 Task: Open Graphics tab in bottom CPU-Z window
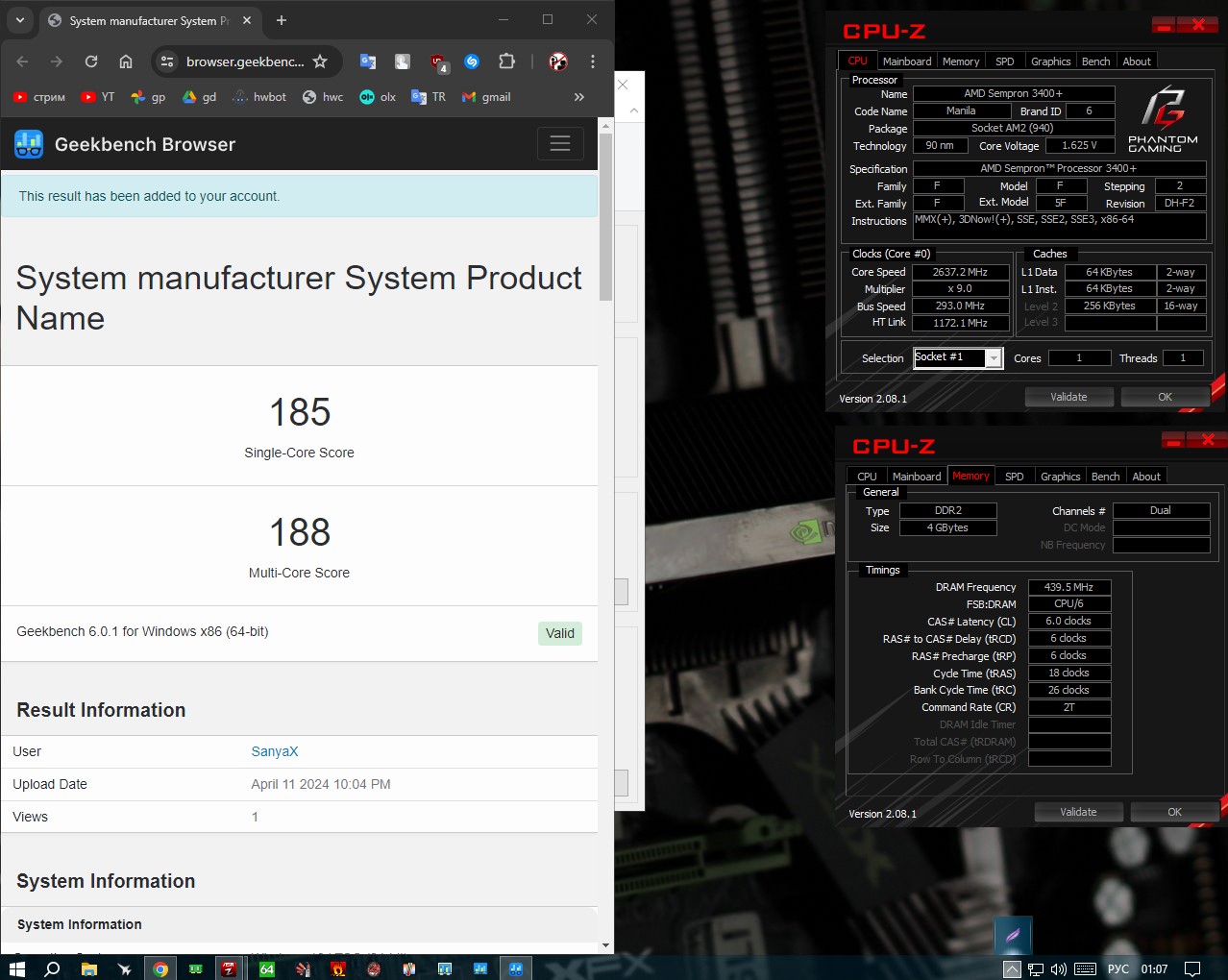1060,477
